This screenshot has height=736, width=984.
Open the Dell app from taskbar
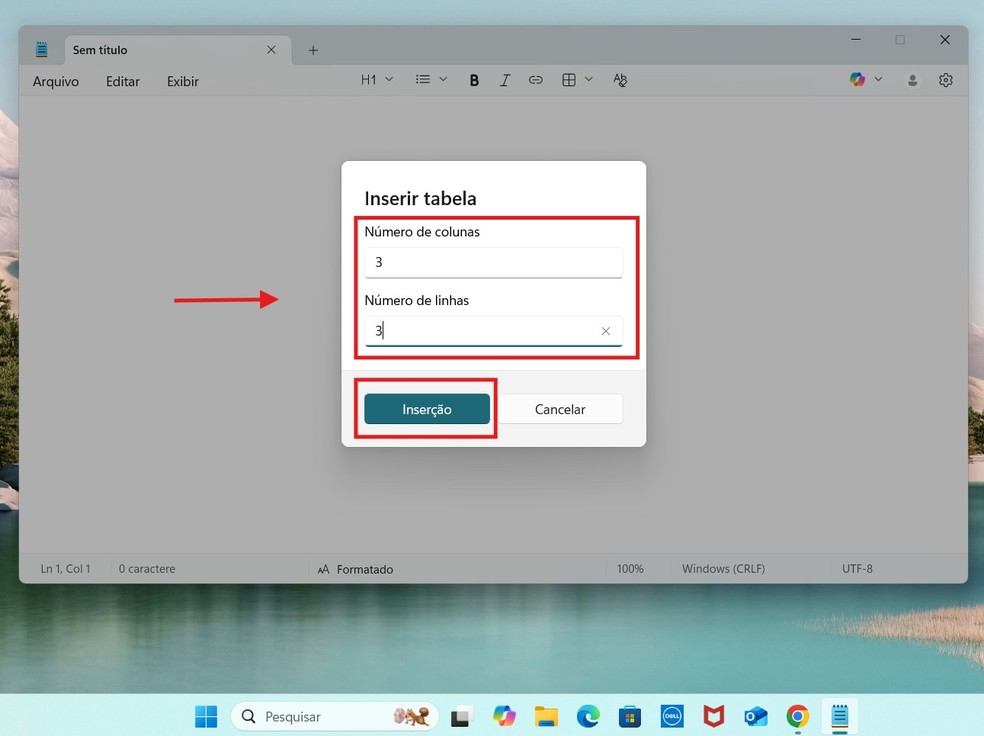(x=671, y=716)
